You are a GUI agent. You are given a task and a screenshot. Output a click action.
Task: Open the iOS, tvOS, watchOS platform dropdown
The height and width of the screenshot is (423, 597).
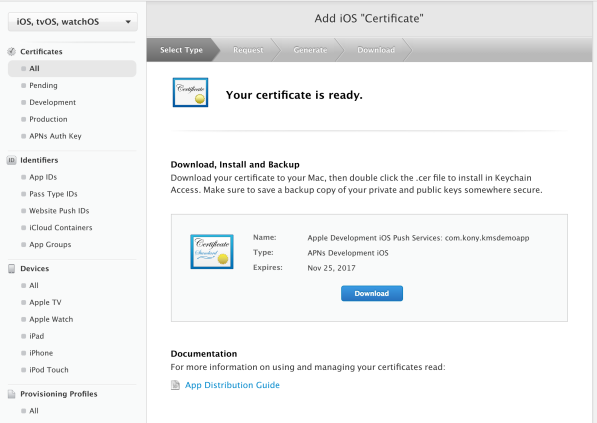pos(73,22)
